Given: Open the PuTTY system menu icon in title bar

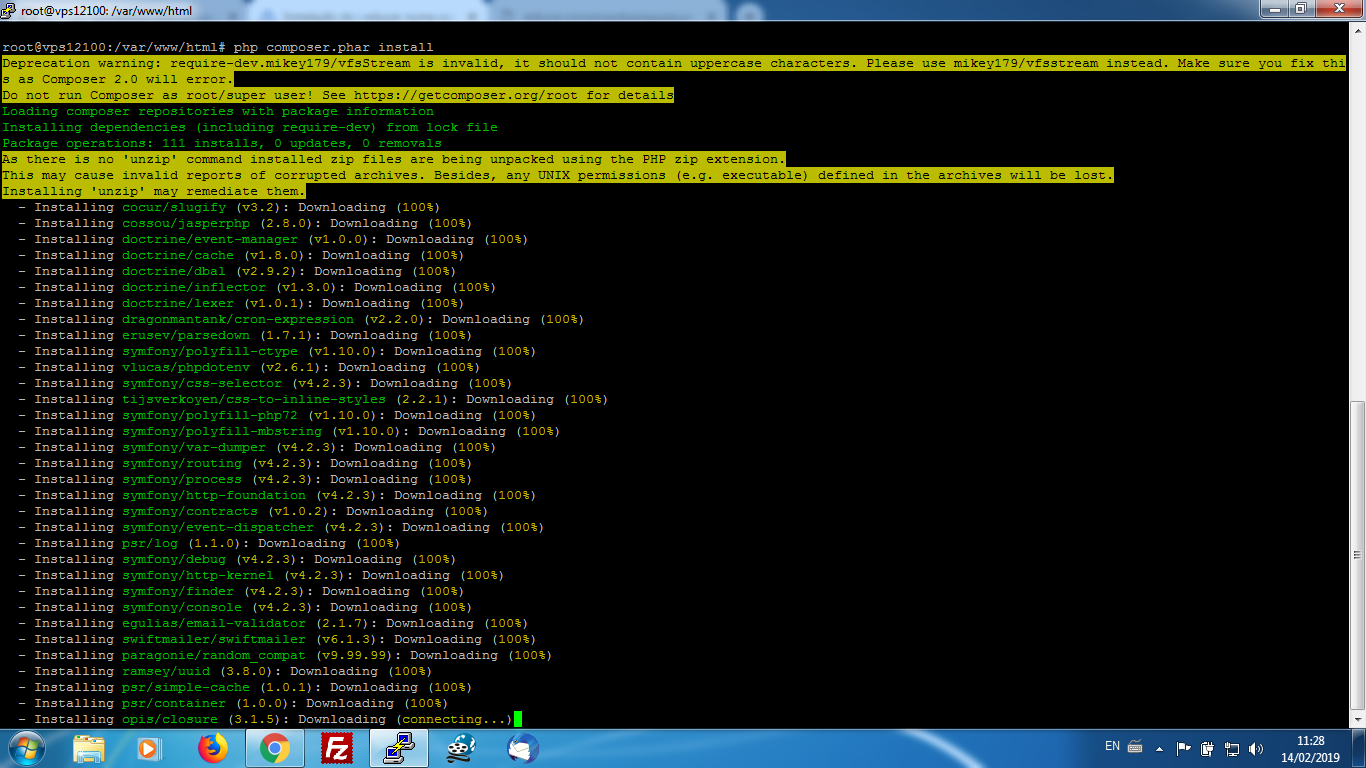Looking at the screenshot, I should [9, 10].
